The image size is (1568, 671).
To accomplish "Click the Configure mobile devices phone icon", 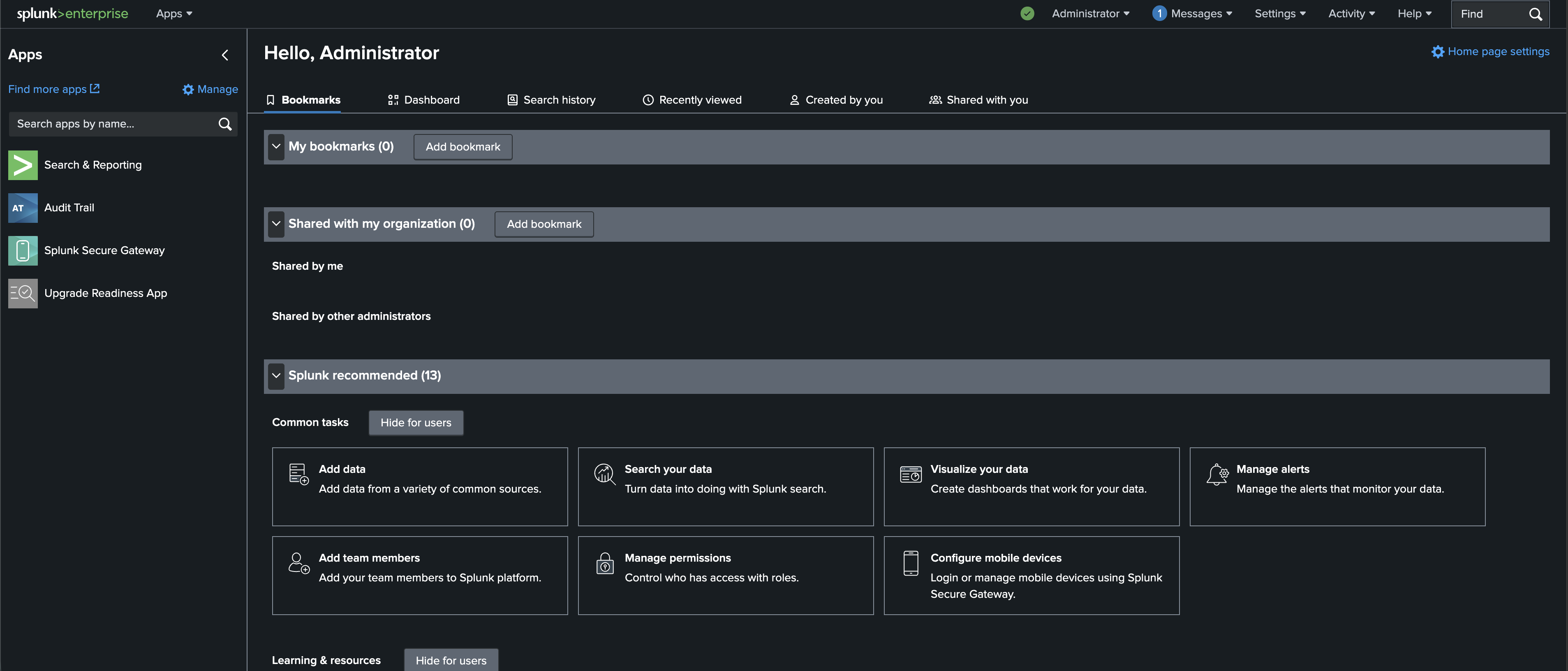I will pyautogui.click(x=911, y=562).
